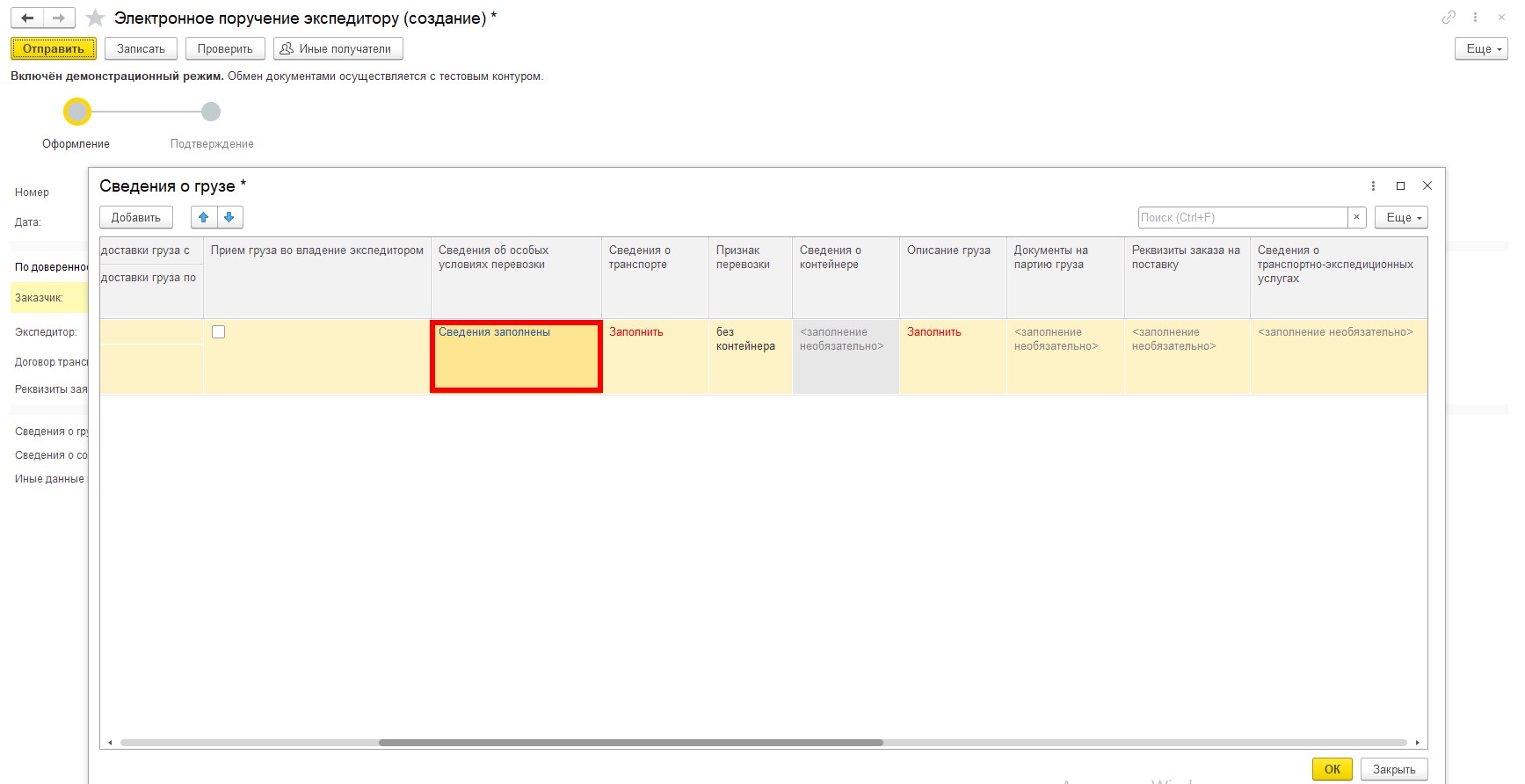This screenshot has height=784, width=1525.
Task: Click the транспортно-экспедиционных услугах row cell
Action: [1339, 356]
